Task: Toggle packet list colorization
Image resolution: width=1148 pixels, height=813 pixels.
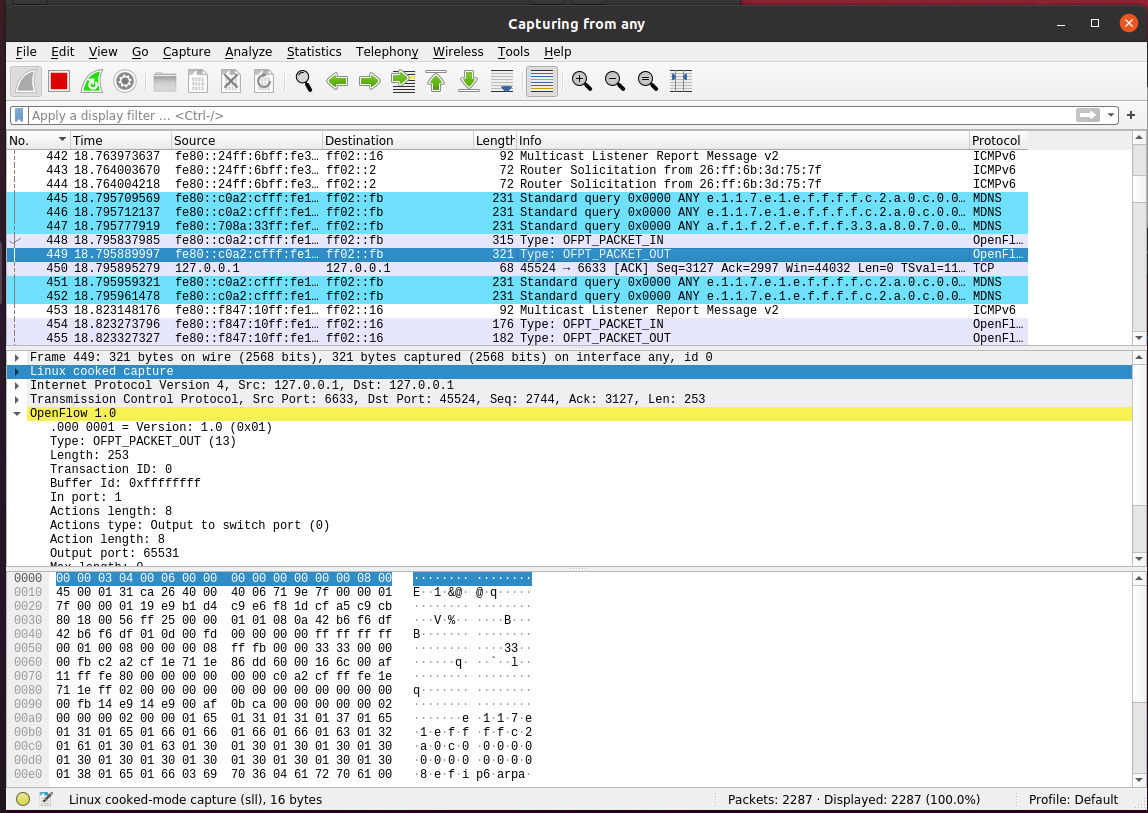Action: tap(542, 81)
